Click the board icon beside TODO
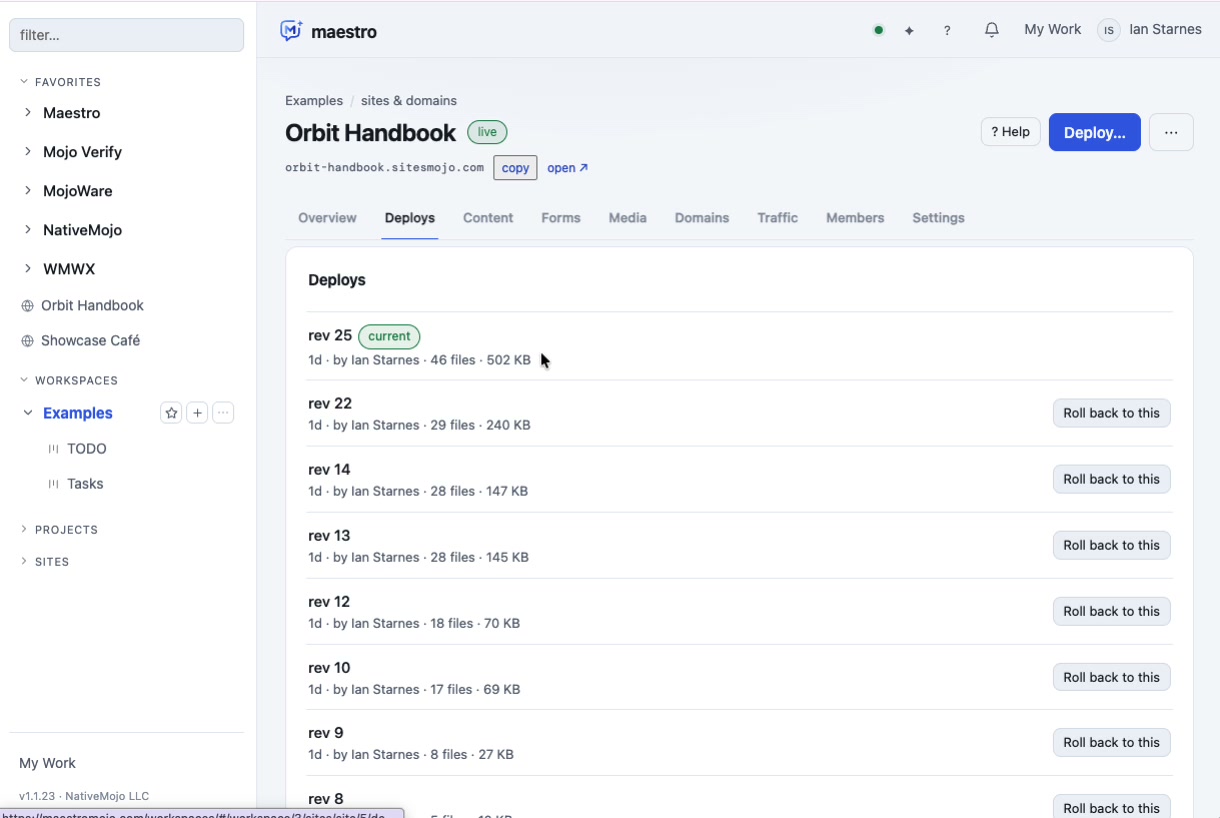This screenshot has width=1220, height=818. pos(54,449)
